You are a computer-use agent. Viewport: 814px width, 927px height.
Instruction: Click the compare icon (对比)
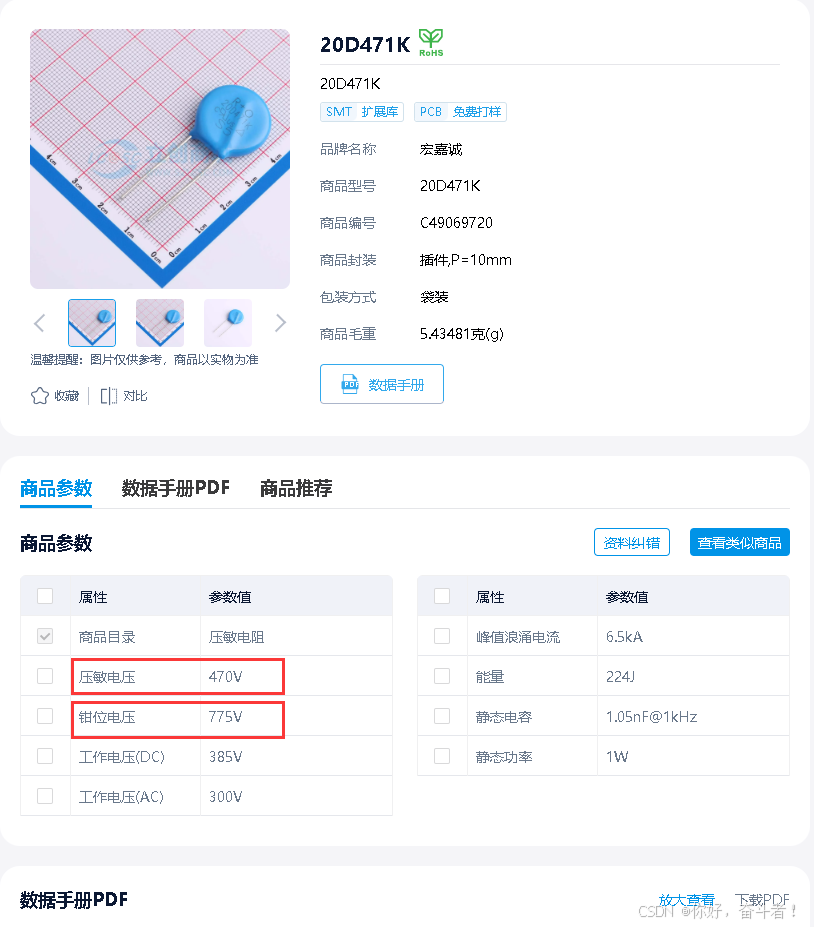[109, 396]
